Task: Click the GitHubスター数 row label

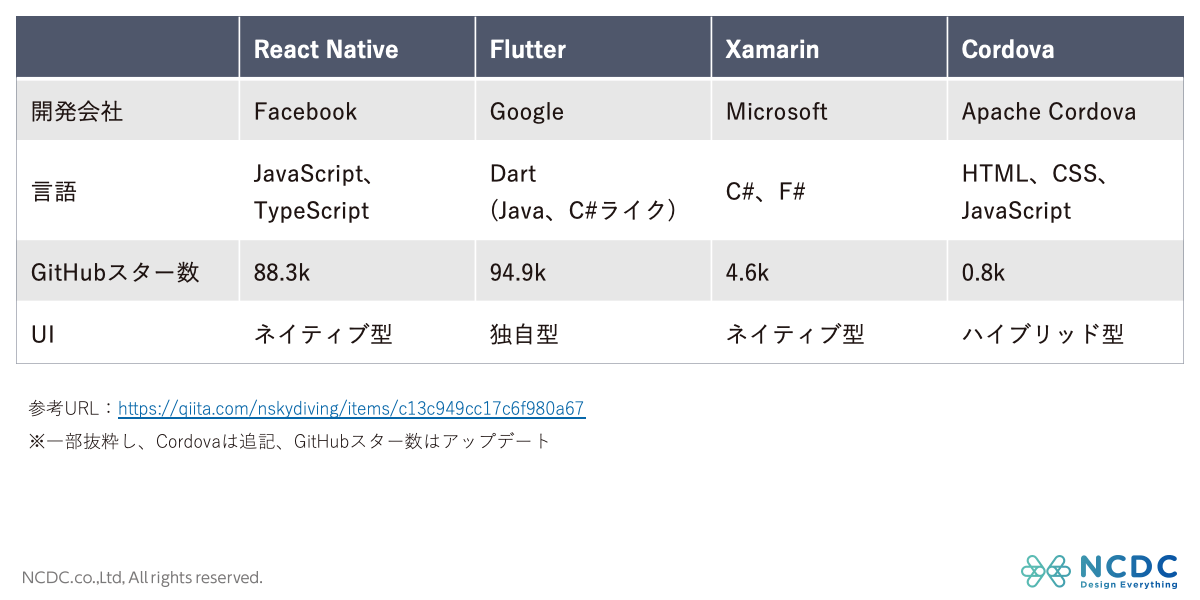Action: point(115,272)
